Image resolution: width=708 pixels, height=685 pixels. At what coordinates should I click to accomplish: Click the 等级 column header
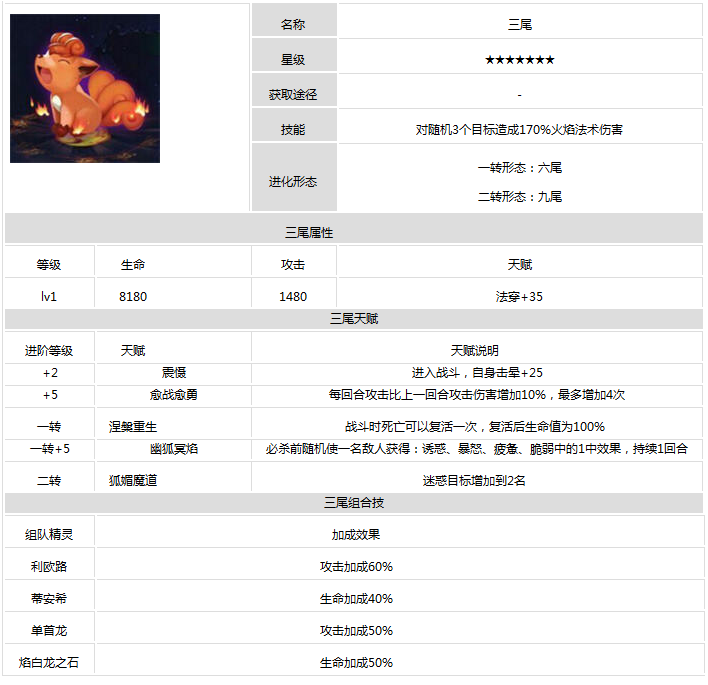pos(49,265)
